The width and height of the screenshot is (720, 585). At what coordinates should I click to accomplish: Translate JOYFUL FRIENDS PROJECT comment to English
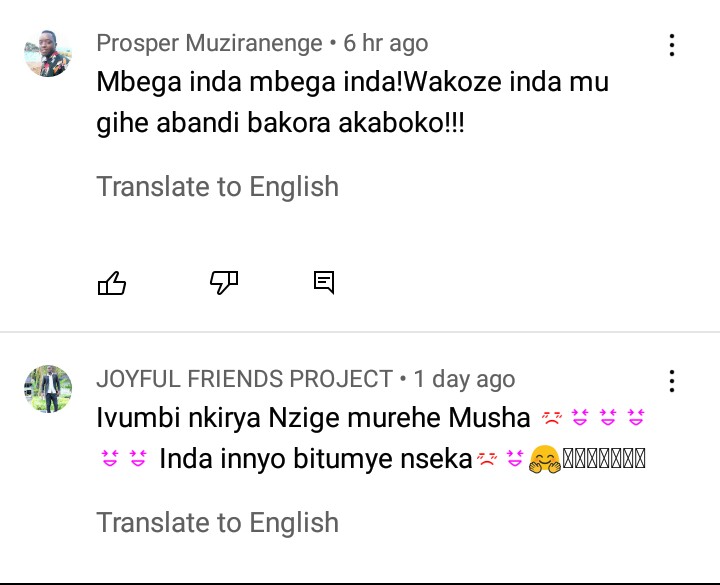[217, 523]
